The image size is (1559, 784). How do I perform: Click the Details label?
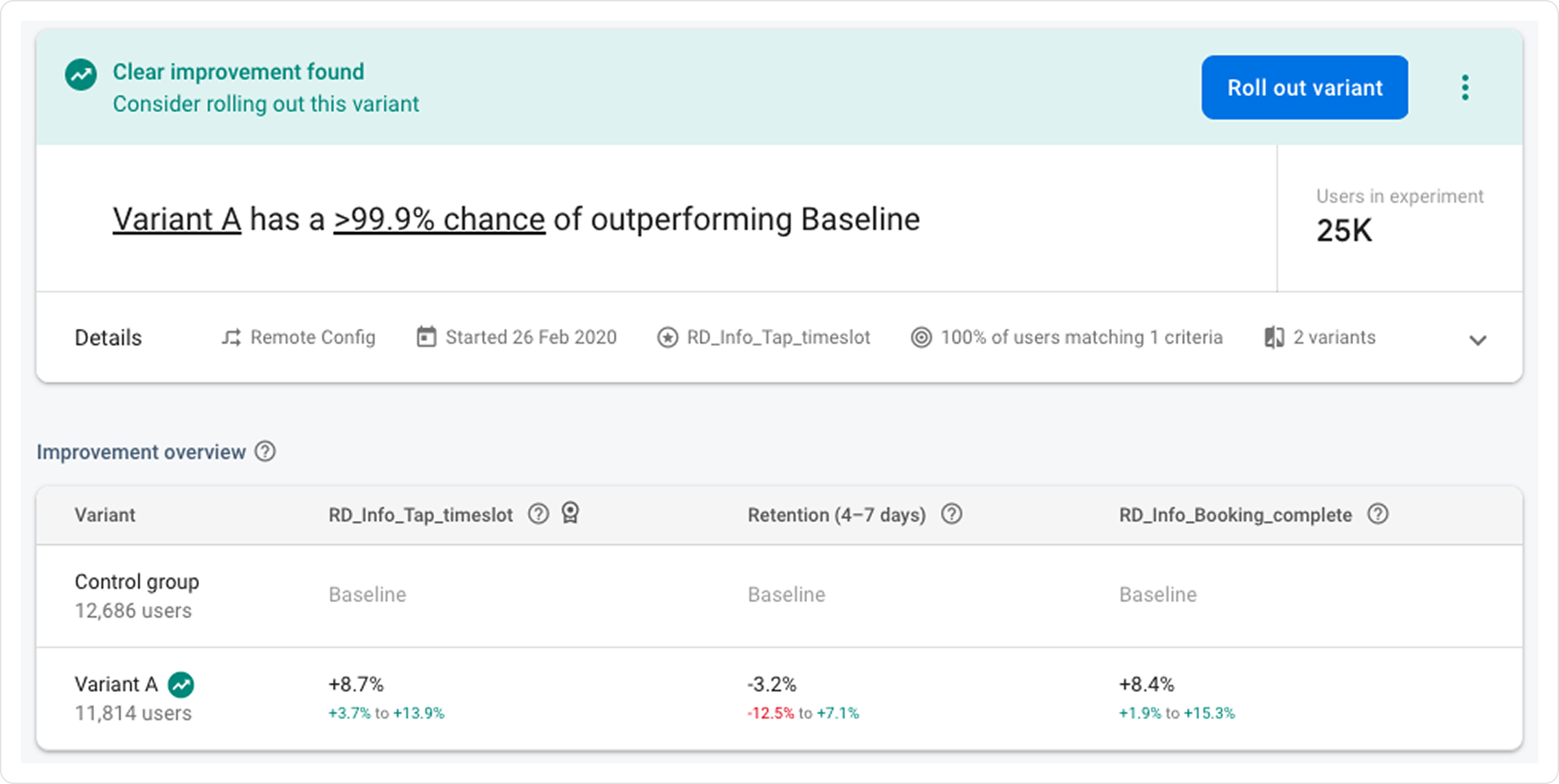coord(108,338)
